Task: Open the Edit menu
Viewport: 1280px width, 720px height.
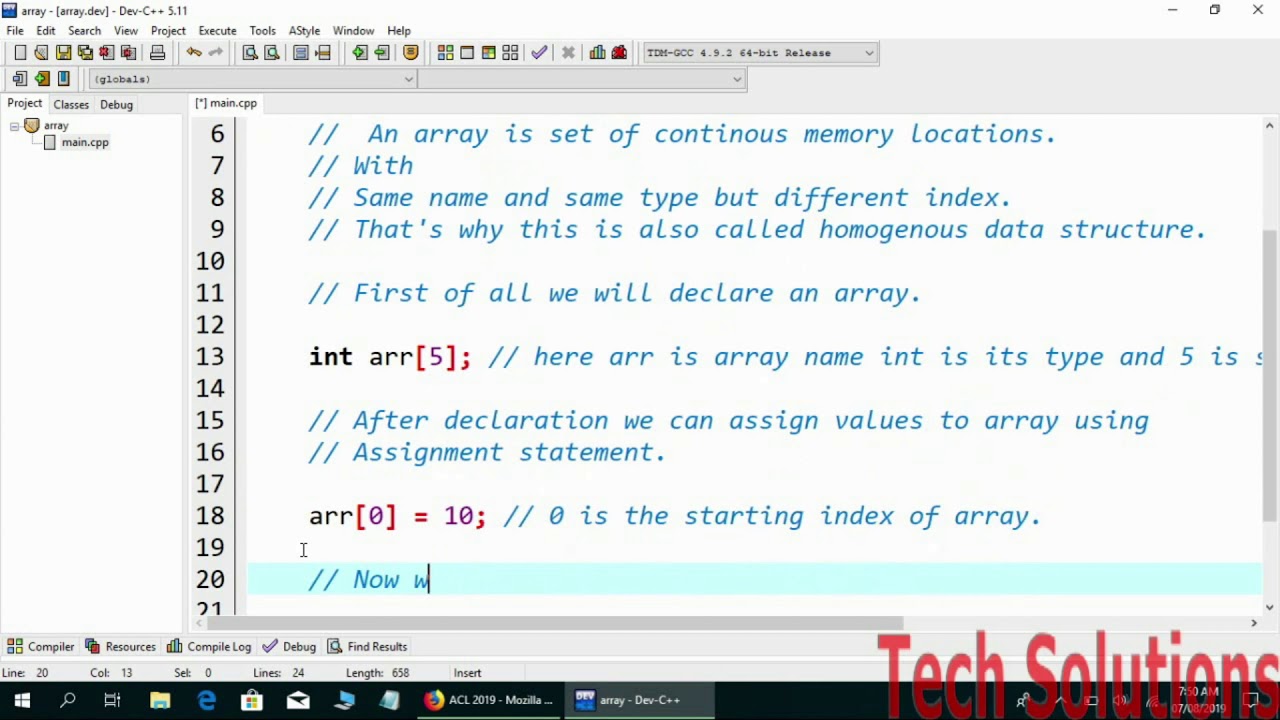Action: 46,31
